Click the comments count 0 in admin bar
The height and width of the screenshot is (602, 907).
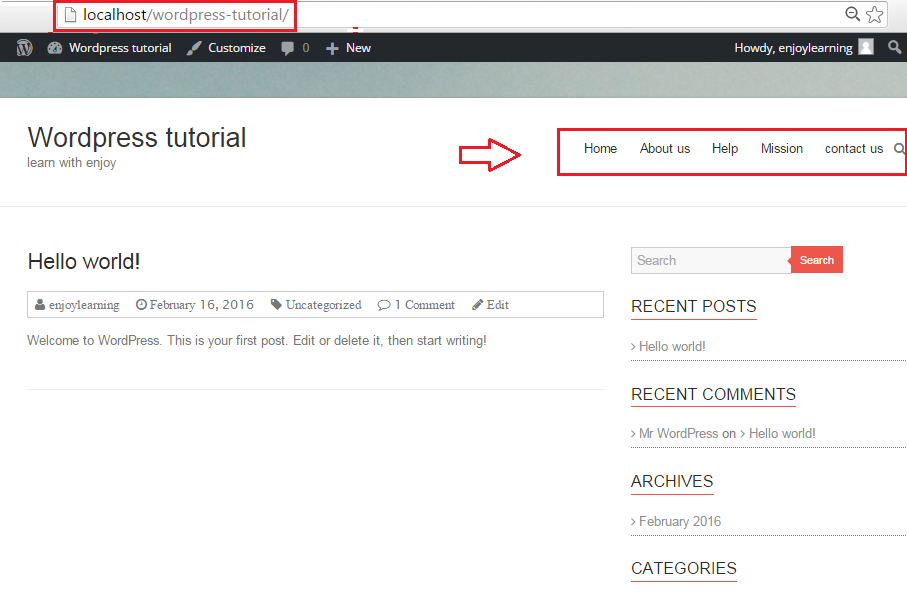(305, 48)
